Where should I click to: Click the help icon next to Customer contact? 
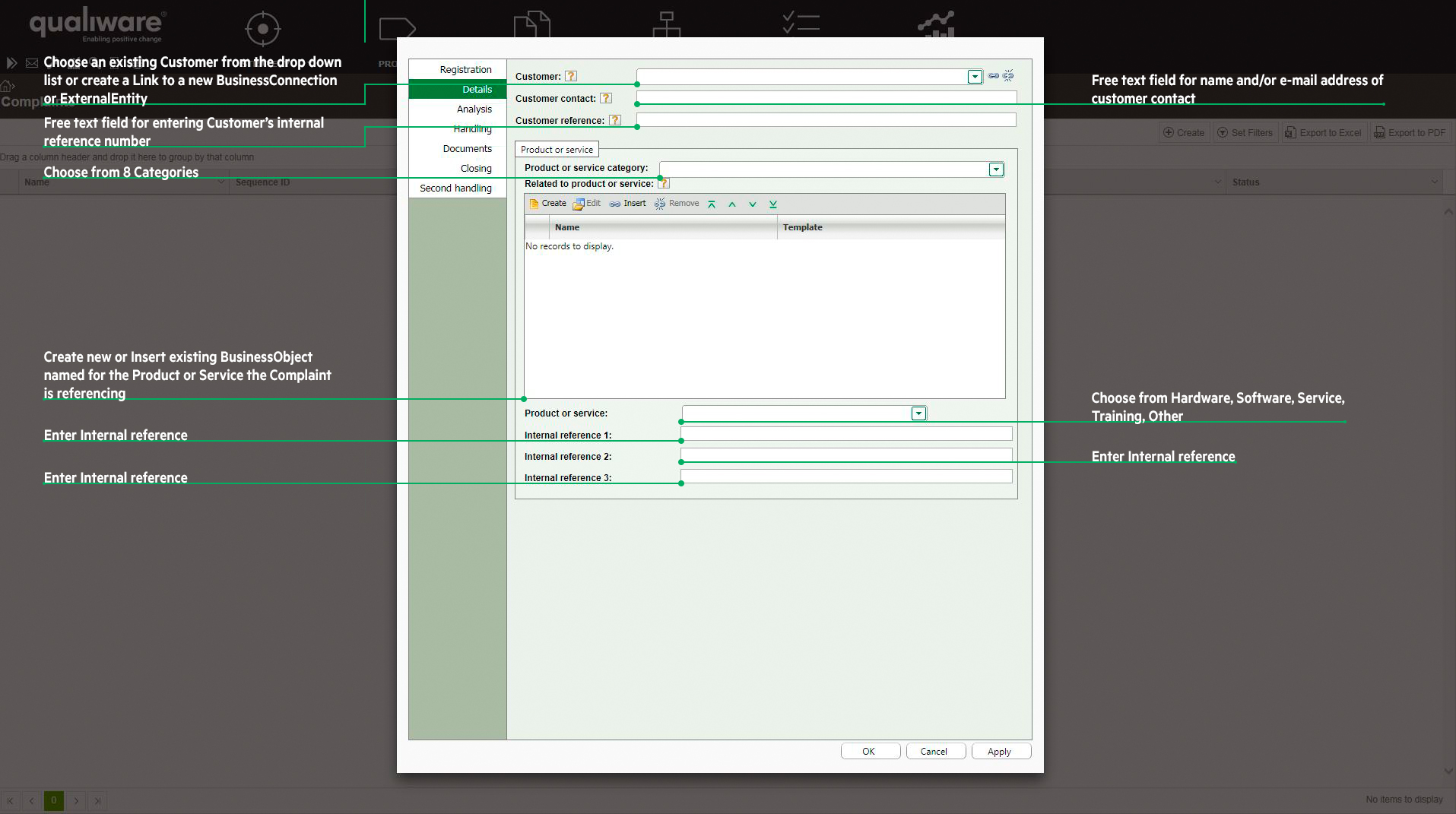pyautogui.click(x=606, y=98)
